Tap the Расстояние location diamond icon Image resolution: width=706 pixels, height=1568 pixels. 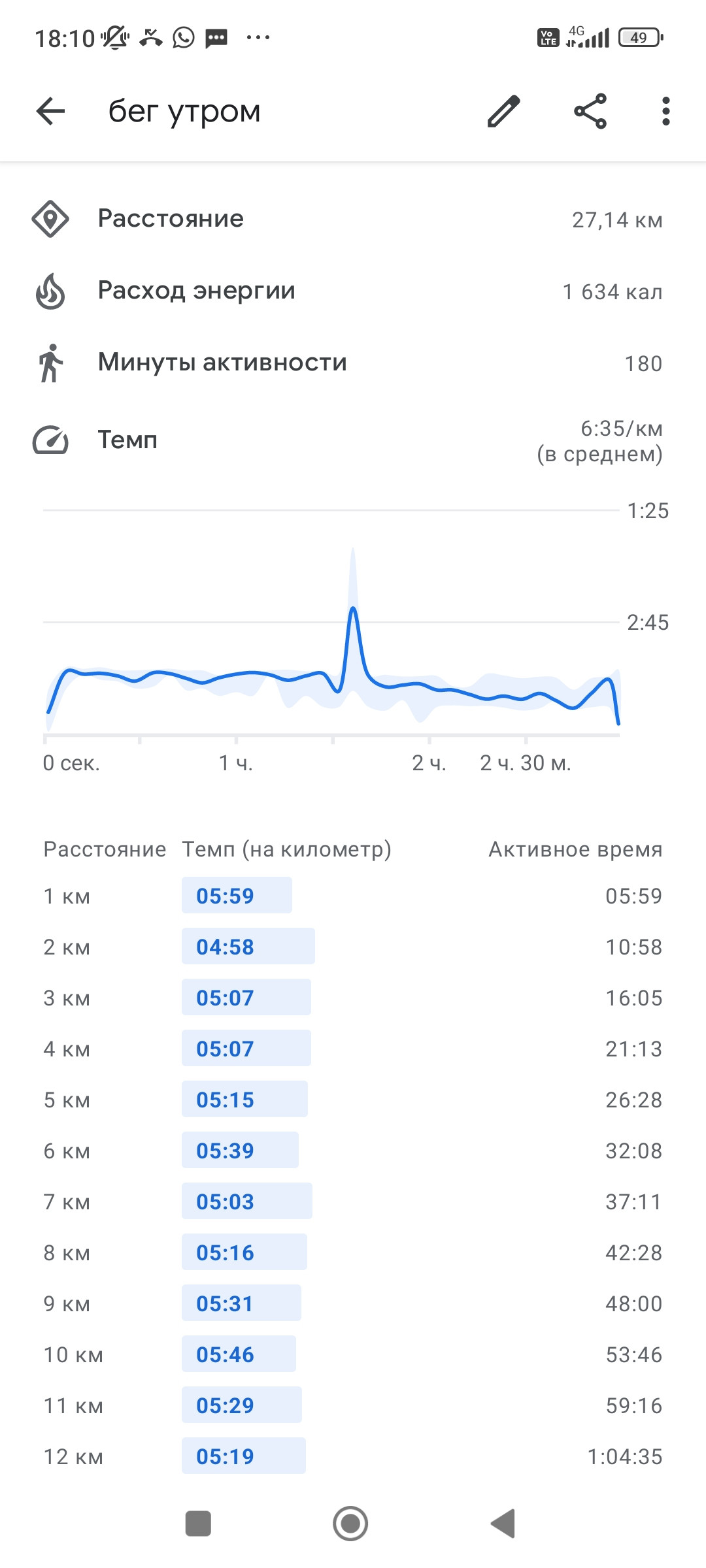click(x=50, y=219)
